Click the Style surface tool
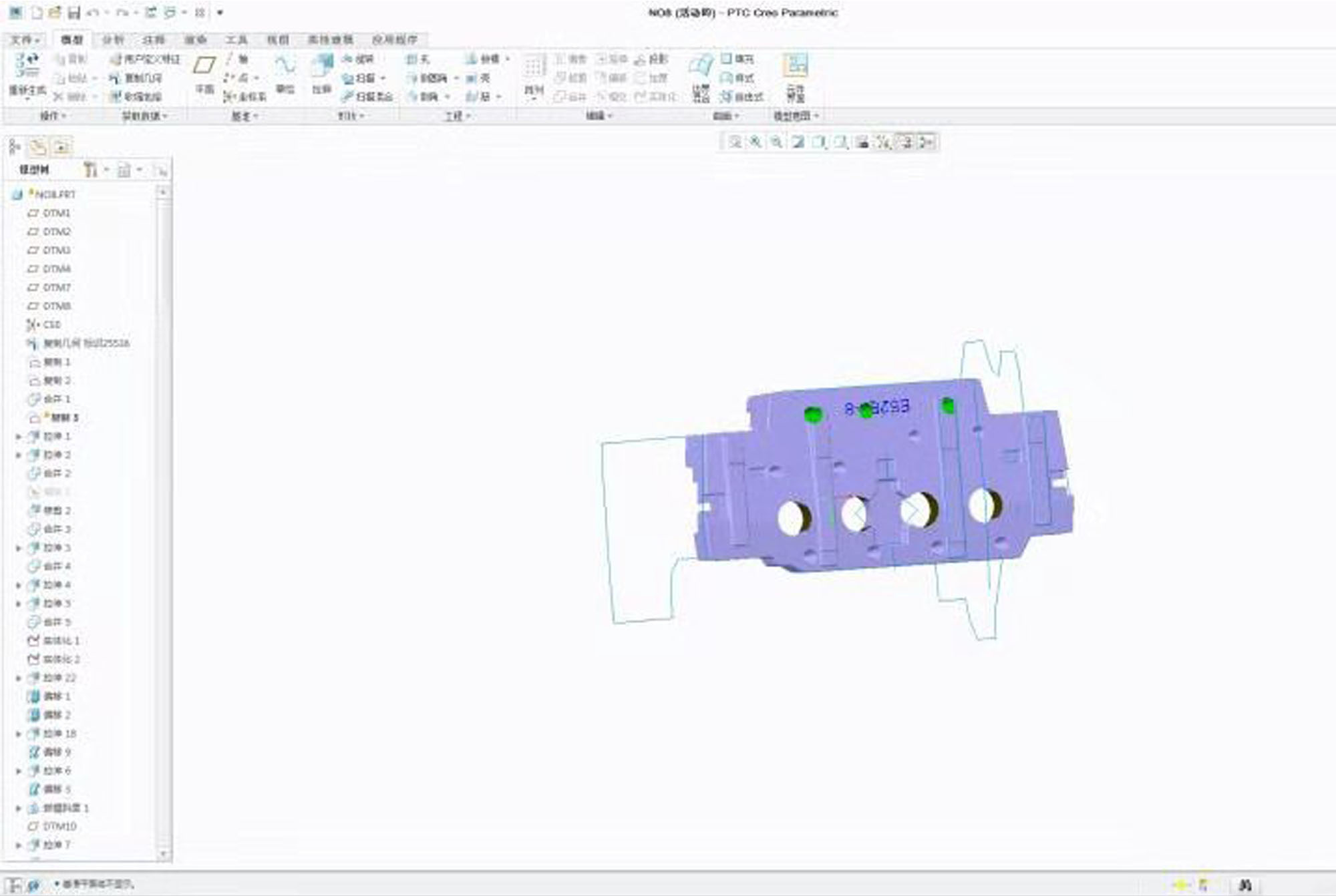The width and height of the screenshot is (1336, 896). pyautogui.click(x=737, y=78)
